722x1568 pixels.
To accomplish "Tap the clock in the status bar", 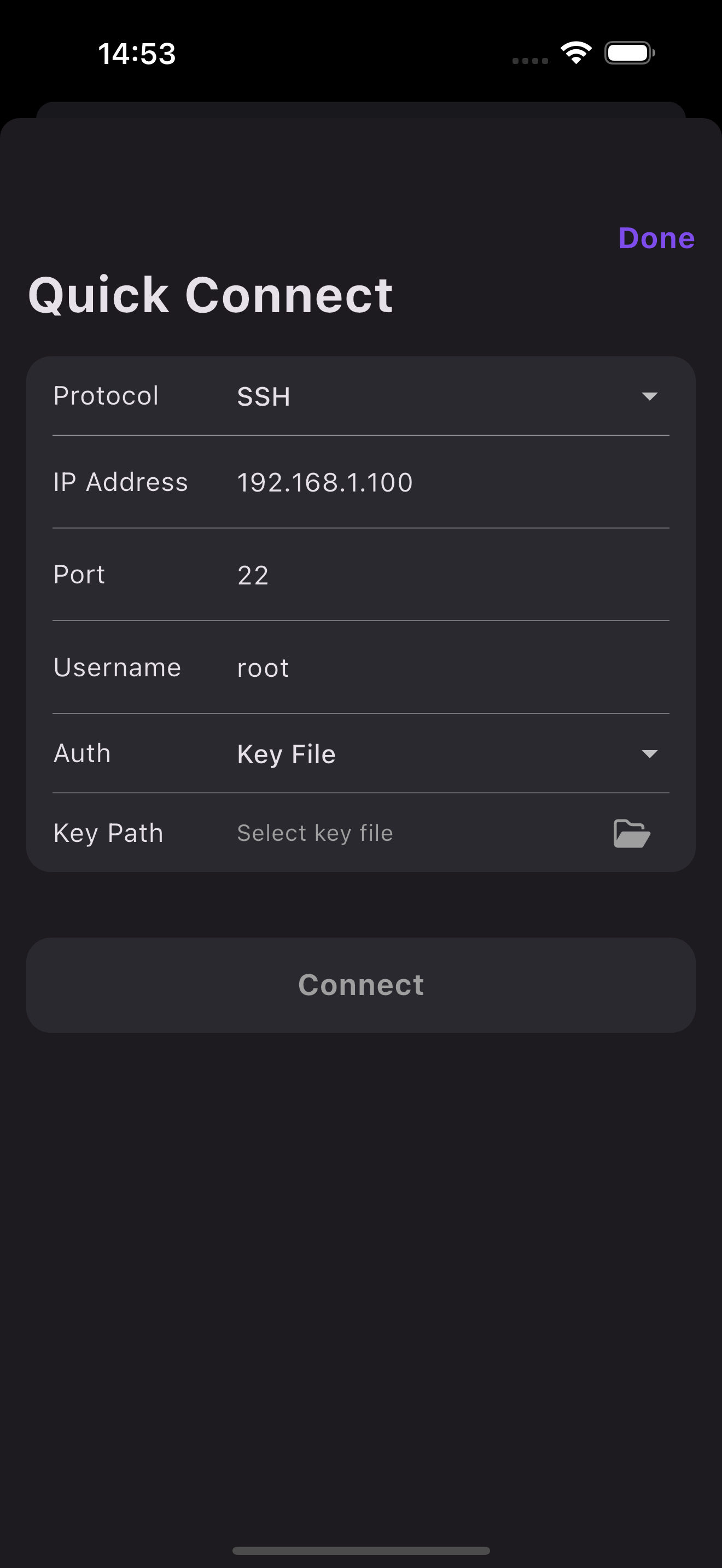I will click(137, 53).
